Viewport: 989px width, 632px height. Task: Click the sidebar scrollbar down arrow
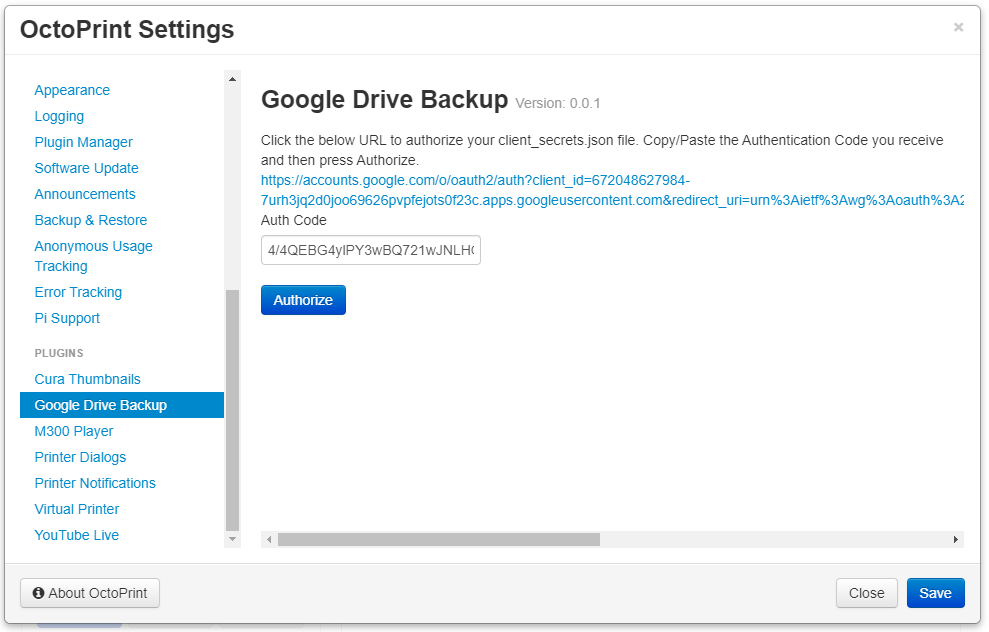[x=232, y=539]
